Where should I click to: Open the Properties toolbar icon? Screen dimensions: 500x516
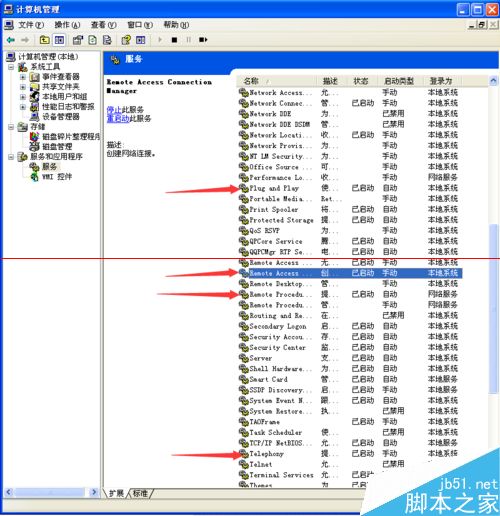[x=78, y=40]
